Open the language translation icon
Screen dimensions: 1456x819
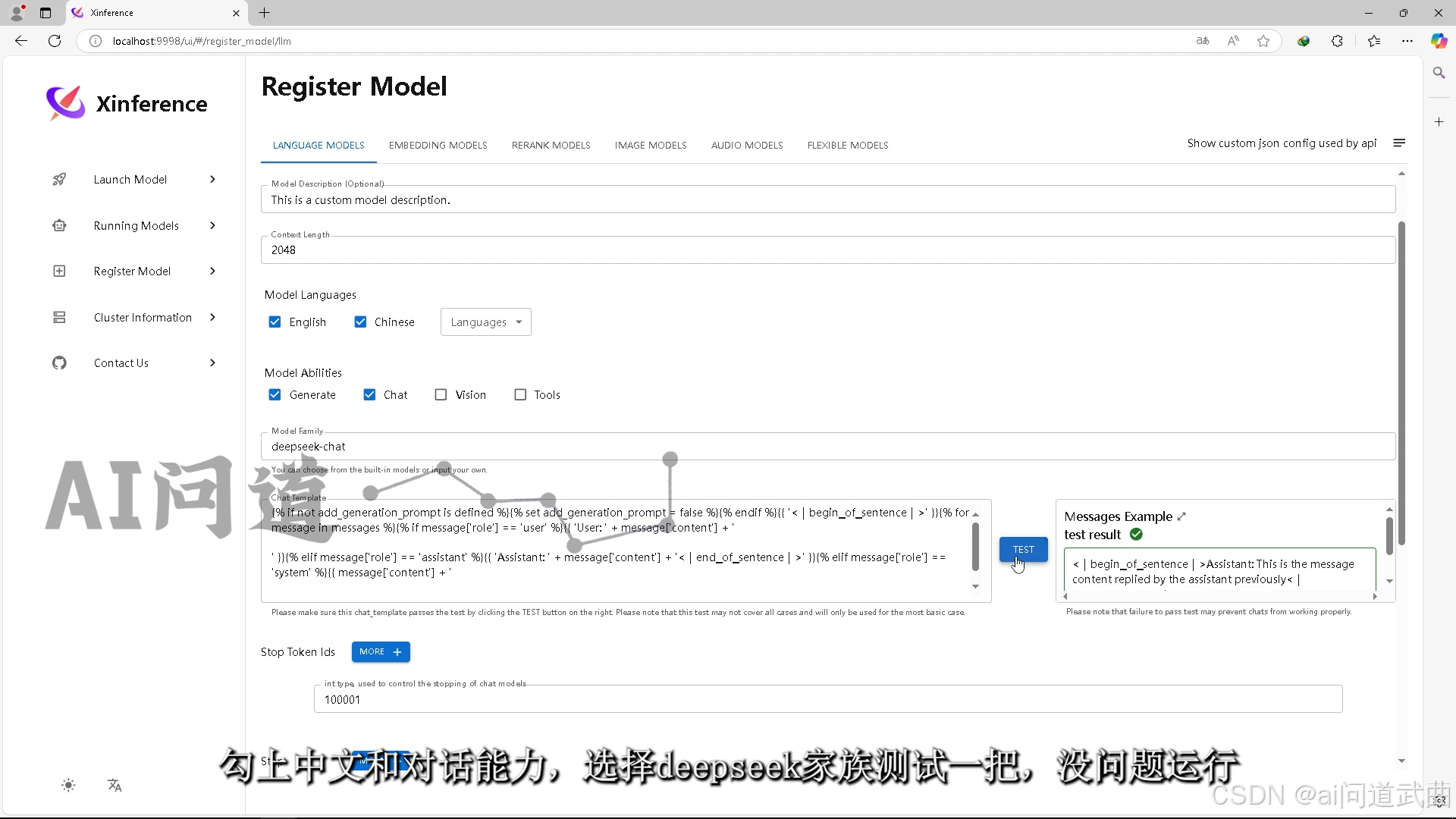(x=115, y=786)
